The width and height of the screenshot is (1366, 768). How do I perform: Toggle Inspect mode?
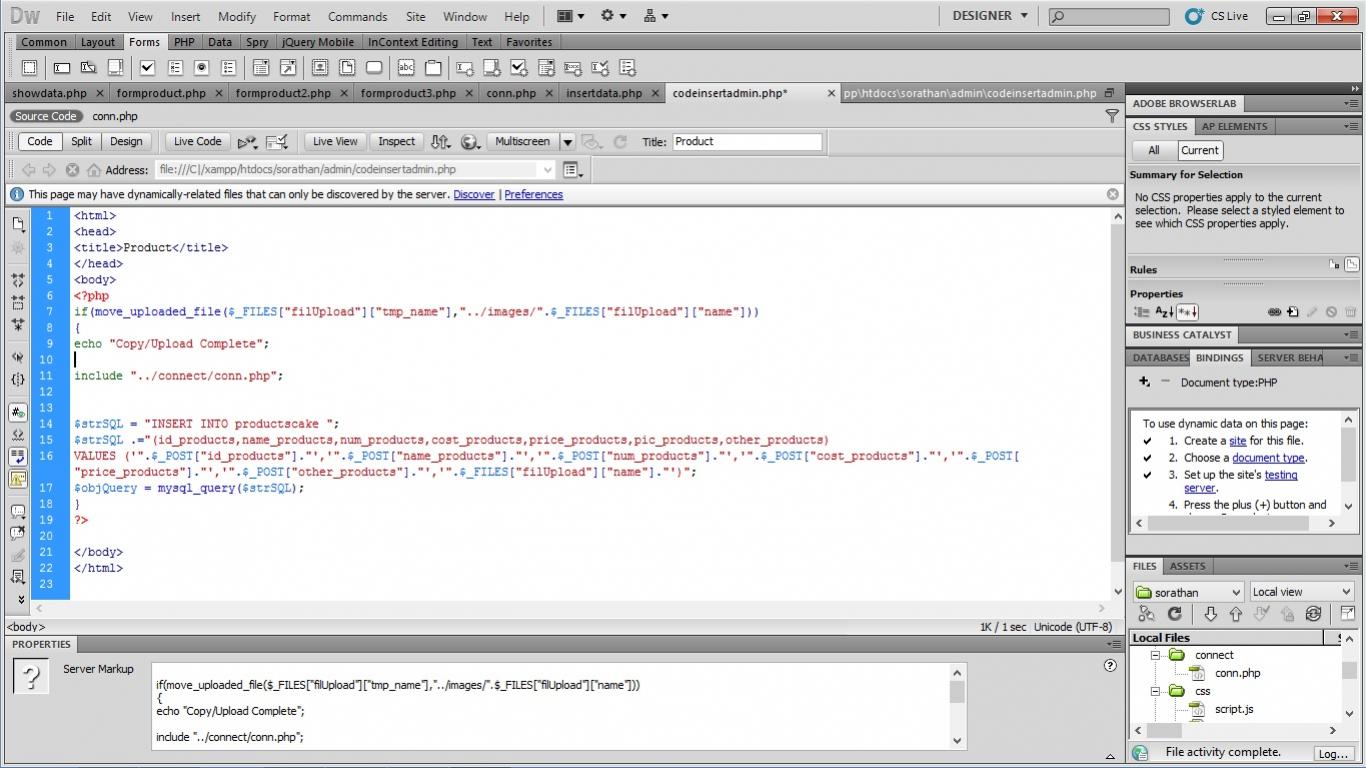pos(397,142)
